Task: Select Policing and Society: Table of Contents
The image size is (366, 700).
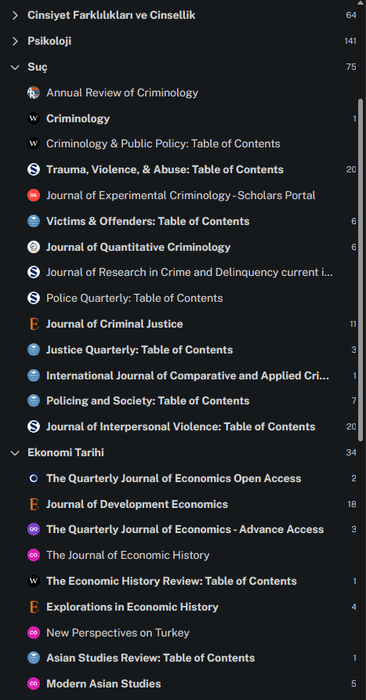Action: (148, 401)
